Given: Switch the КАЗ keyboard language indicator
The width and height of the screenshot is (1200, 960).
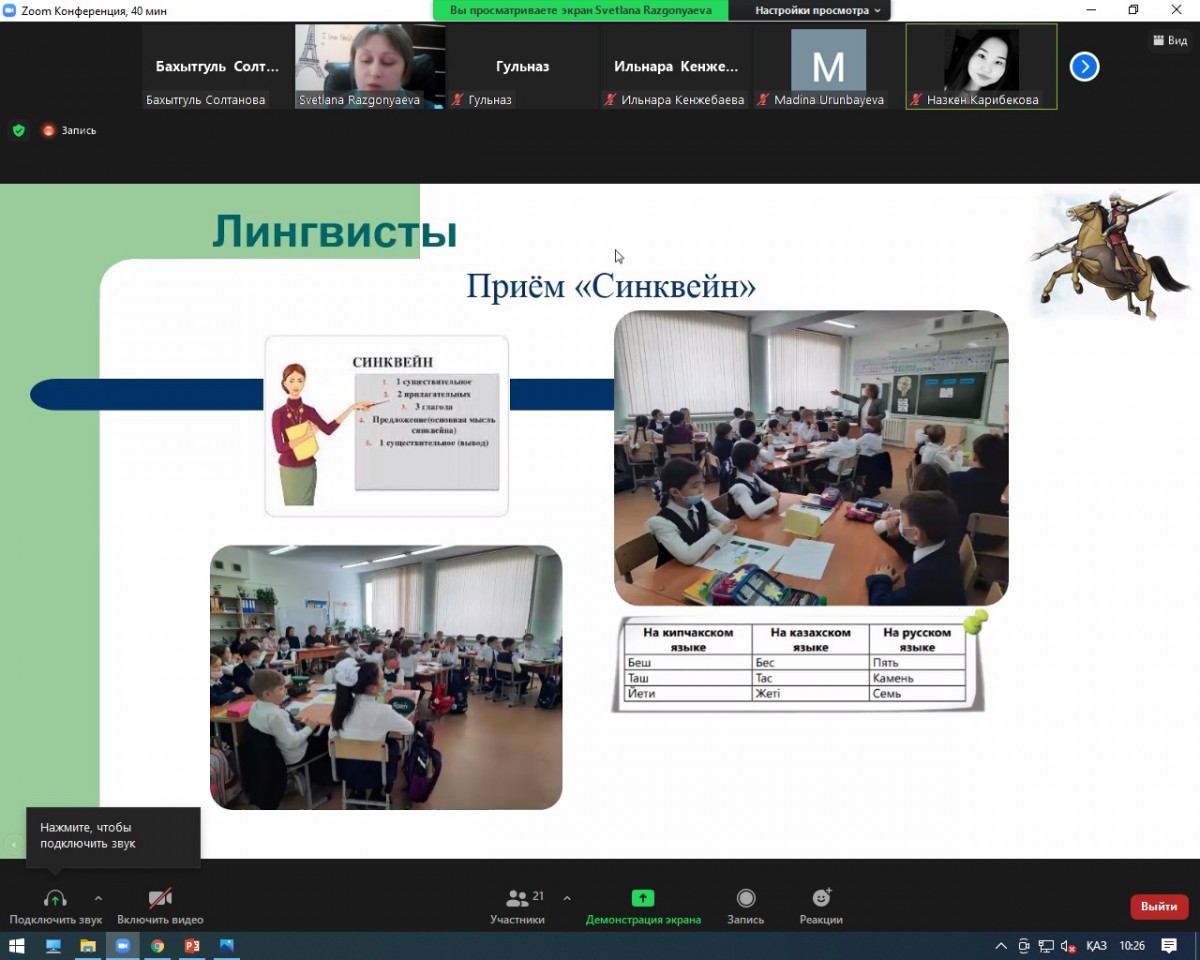Looking at the screenshot, I should (x=1096, y=946).
